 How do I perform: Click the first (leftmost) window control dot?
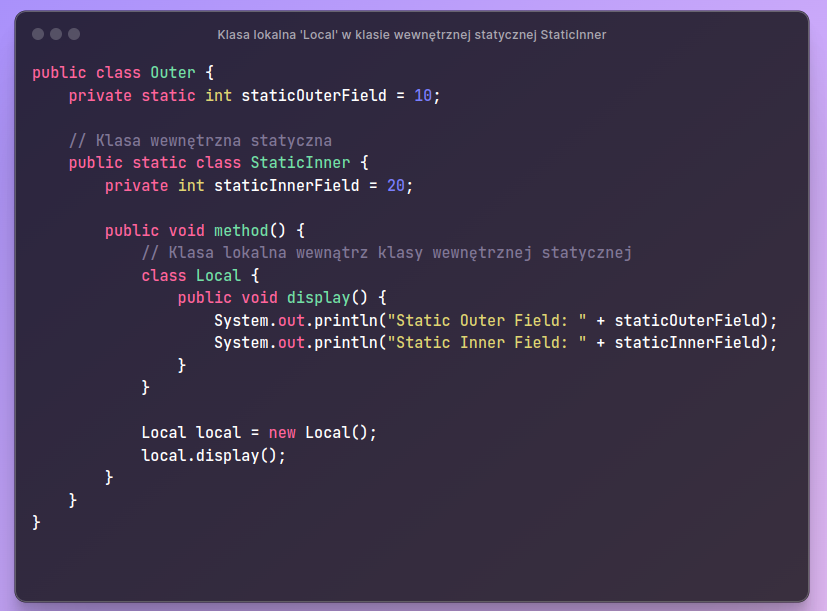(x=38, y=34)
